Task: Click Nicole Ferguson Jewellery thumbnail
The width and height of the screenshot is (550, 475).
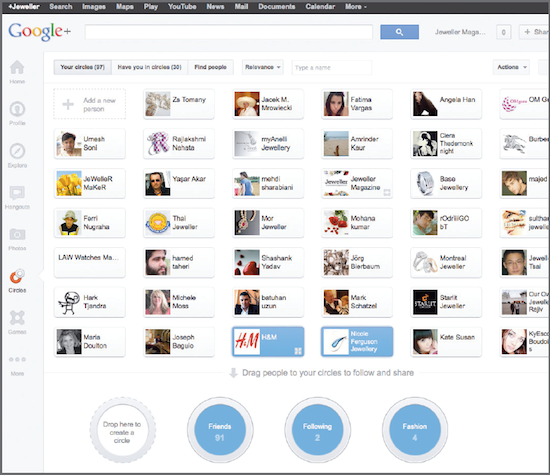Action: (x=336, y=341)
